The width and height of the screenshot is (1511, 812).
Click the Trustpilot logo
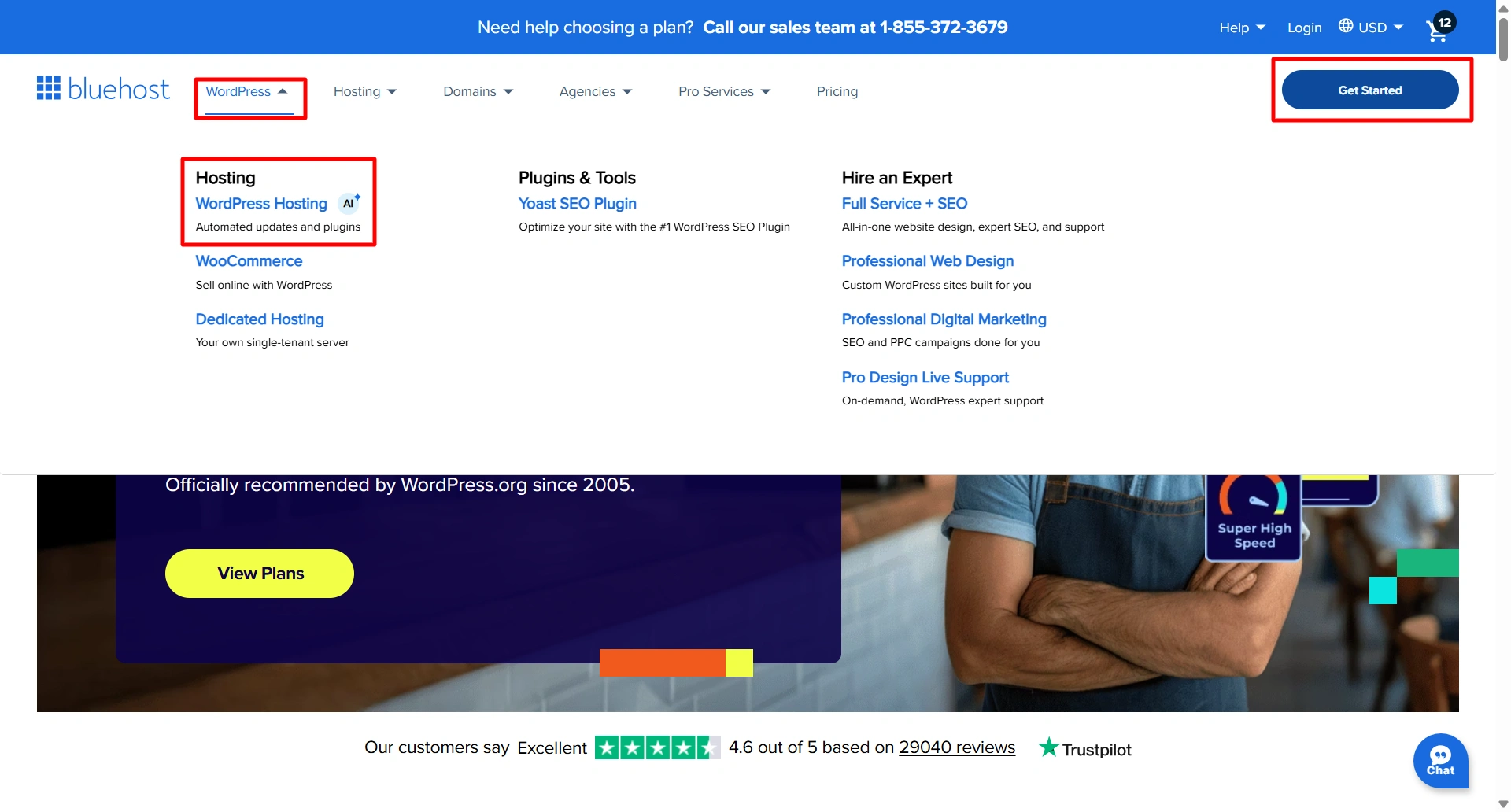tap(1084, 748)
